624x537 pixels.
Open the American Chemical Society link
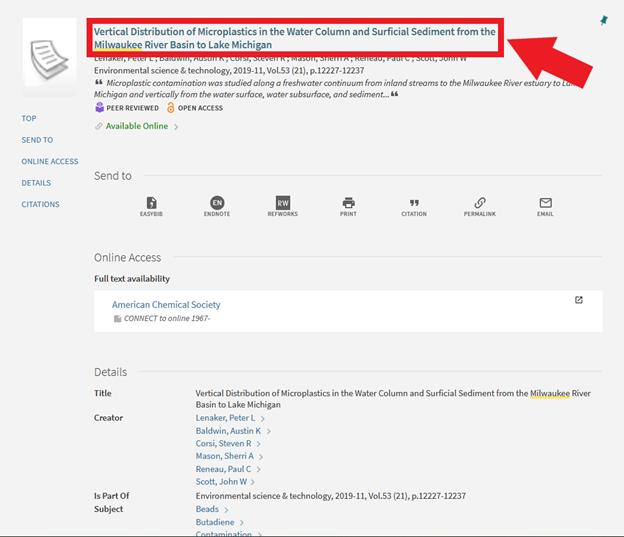coord(166,305)
